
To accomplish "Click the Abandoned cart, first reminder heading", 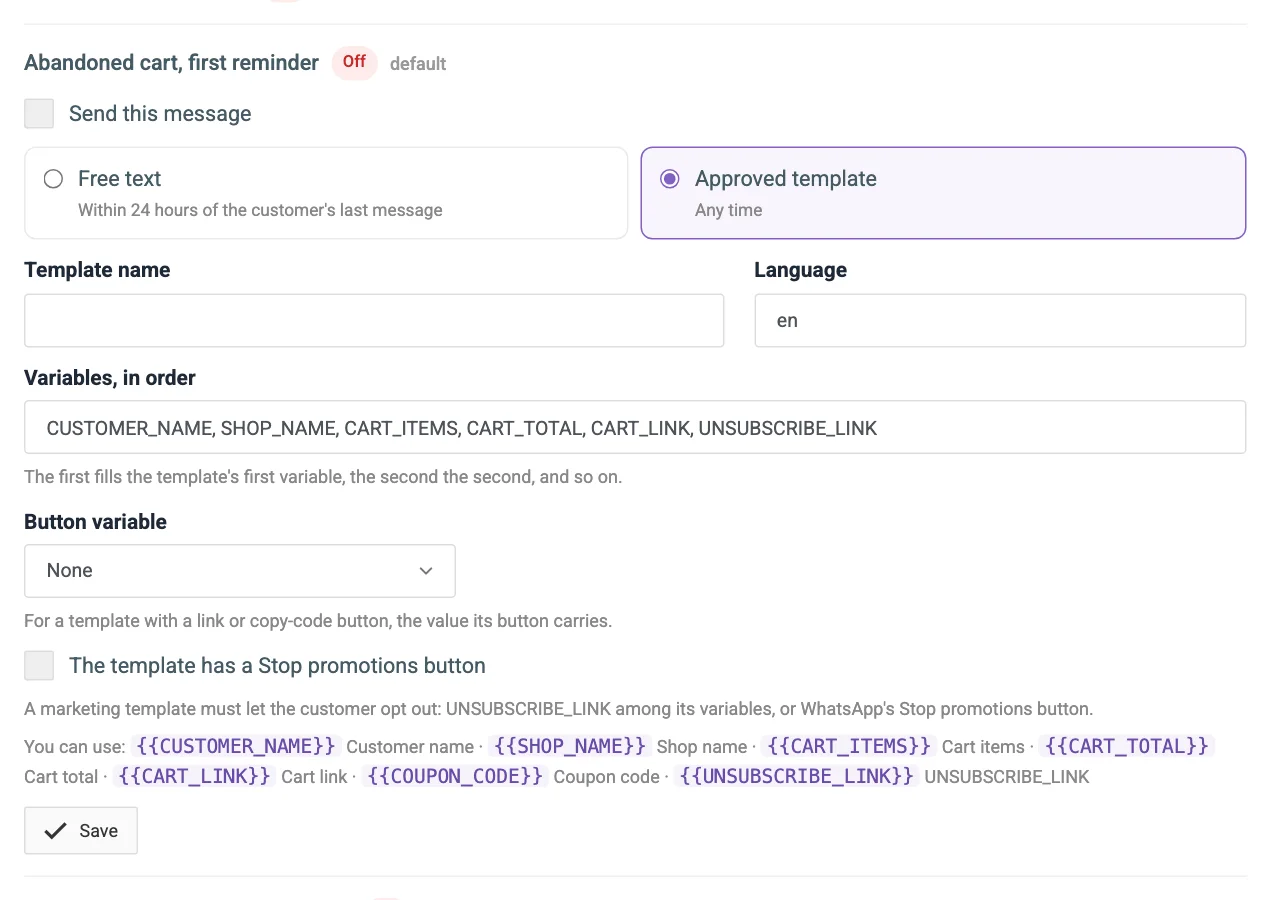I will tap(171, 62).
